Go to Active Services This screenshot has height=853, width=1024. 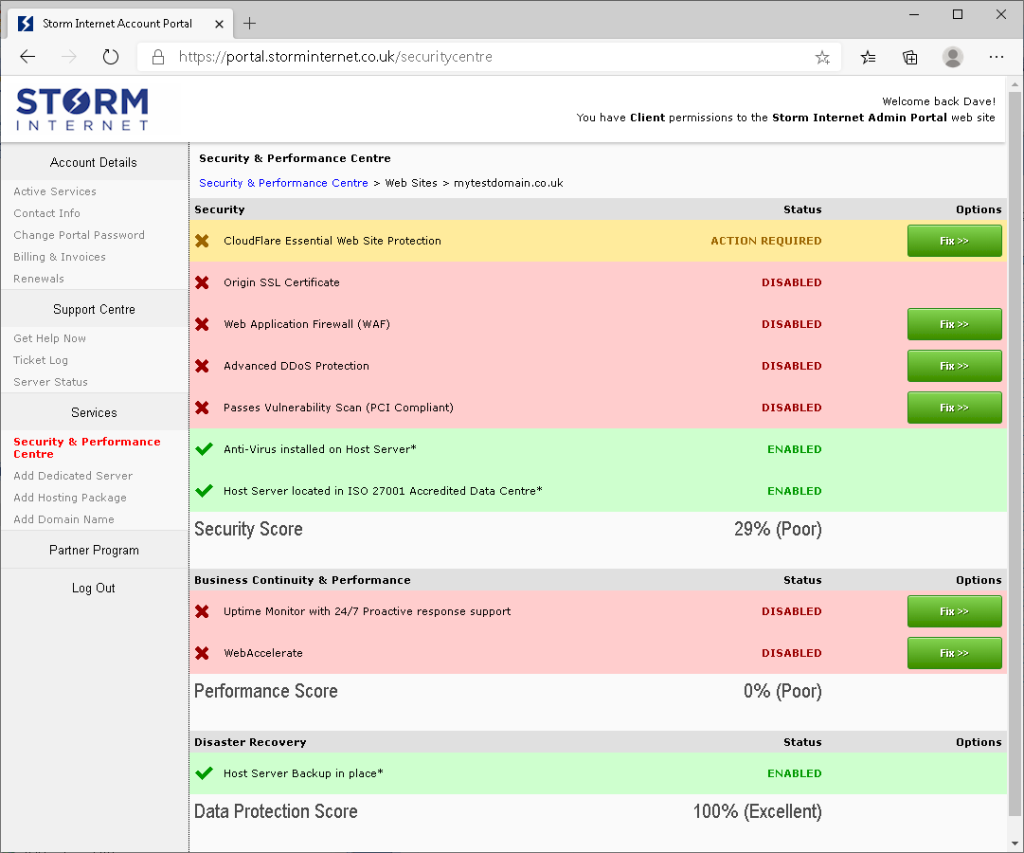[x=55, y=191]
